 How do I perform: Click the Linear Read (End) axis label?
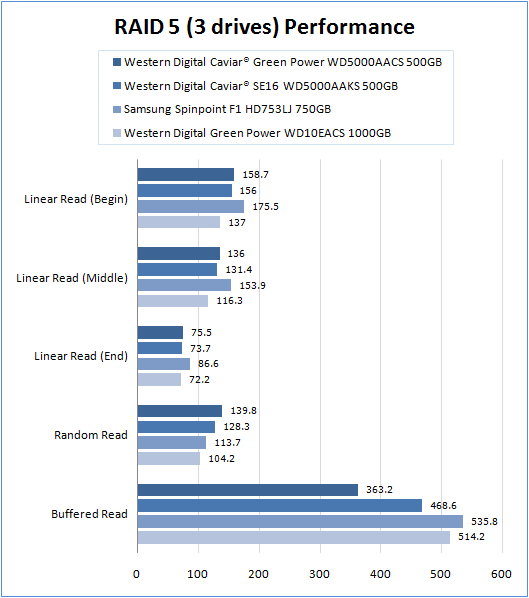click(81, 356)
